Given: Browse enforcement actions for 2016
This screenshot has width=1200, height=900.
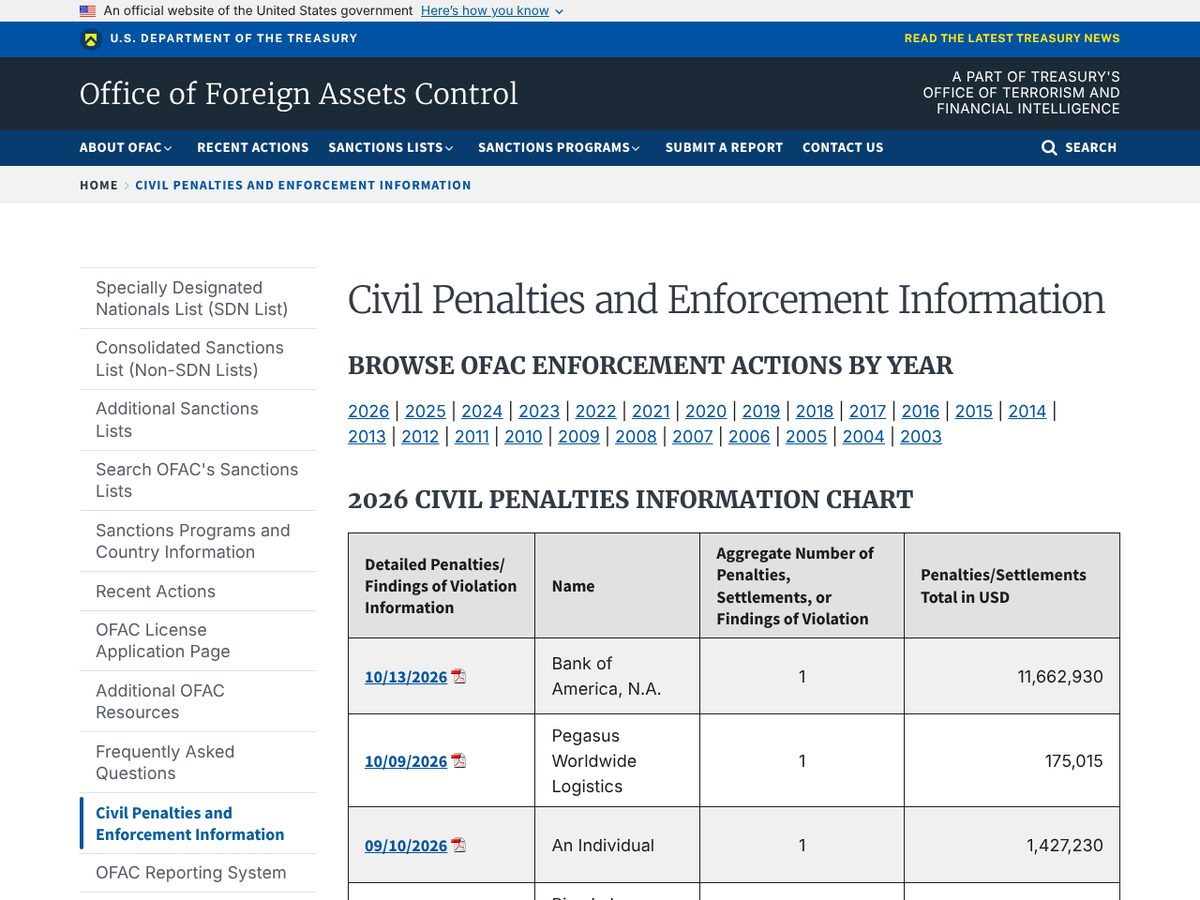Looking at the screenshot, I should click(921, 411).
